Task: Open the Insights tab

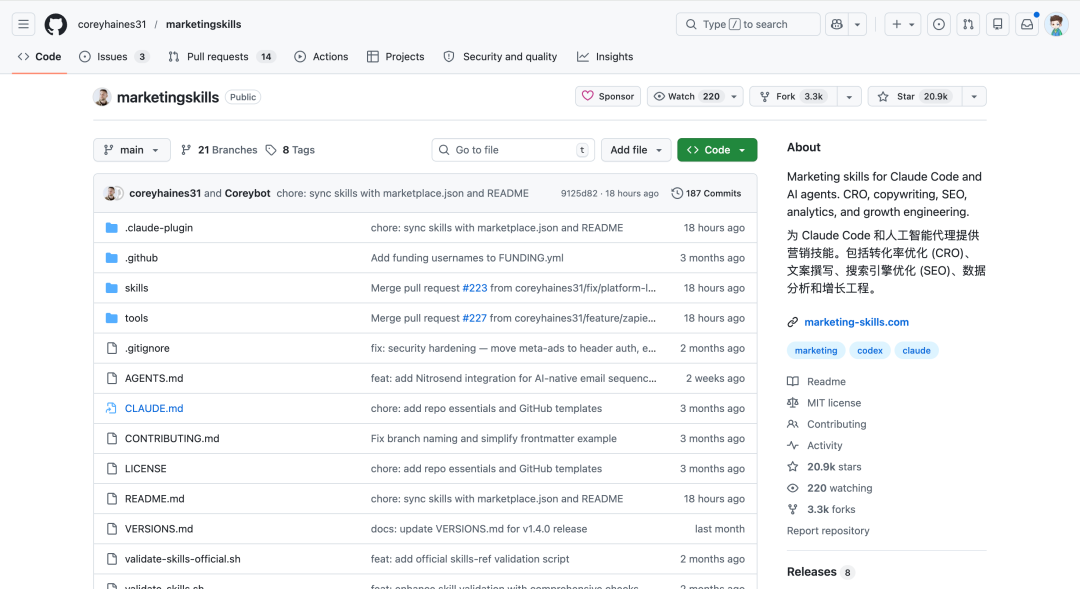Action: click(x=605, y=56)
